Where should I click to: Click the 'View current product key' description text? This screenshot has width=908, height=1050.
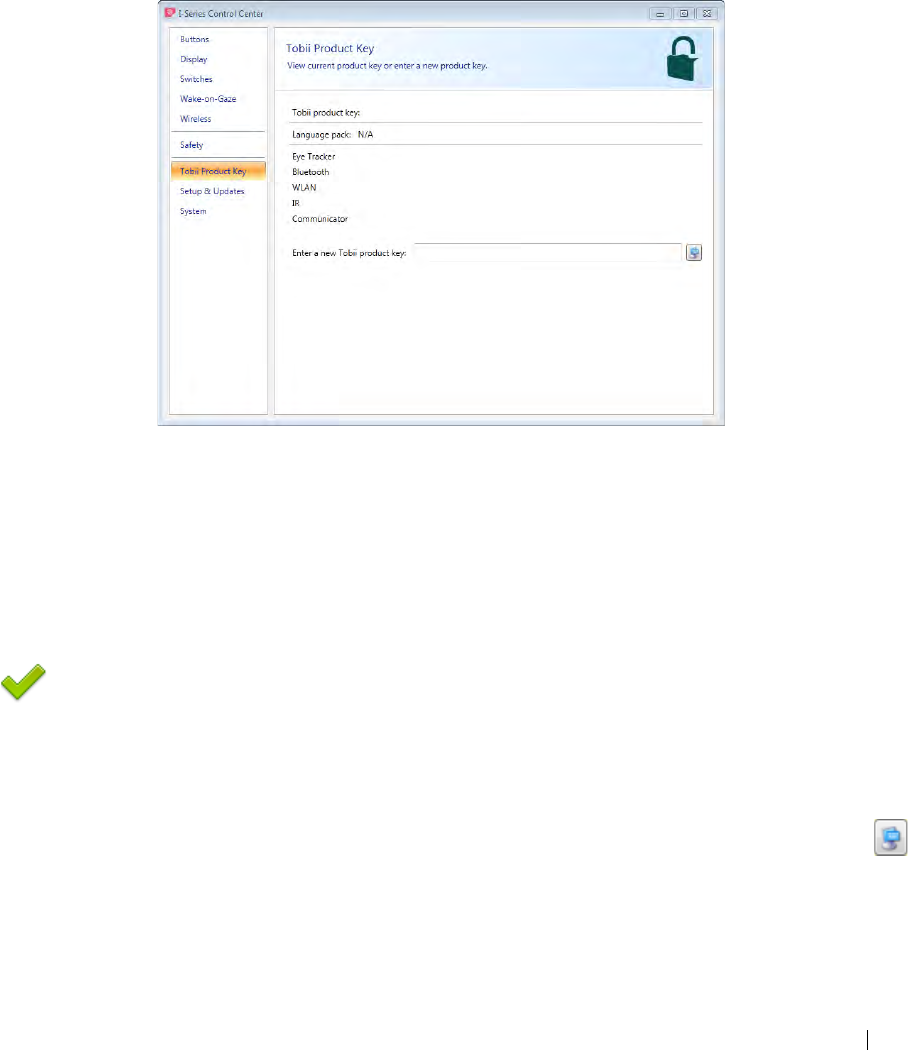387,66
